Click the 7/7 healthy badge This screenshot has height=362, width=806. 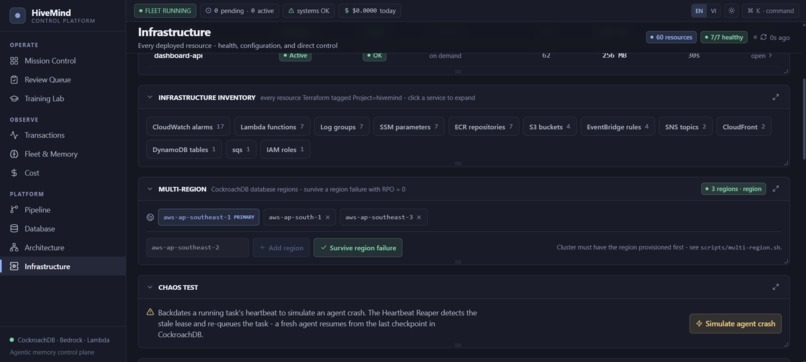[723, 37]
